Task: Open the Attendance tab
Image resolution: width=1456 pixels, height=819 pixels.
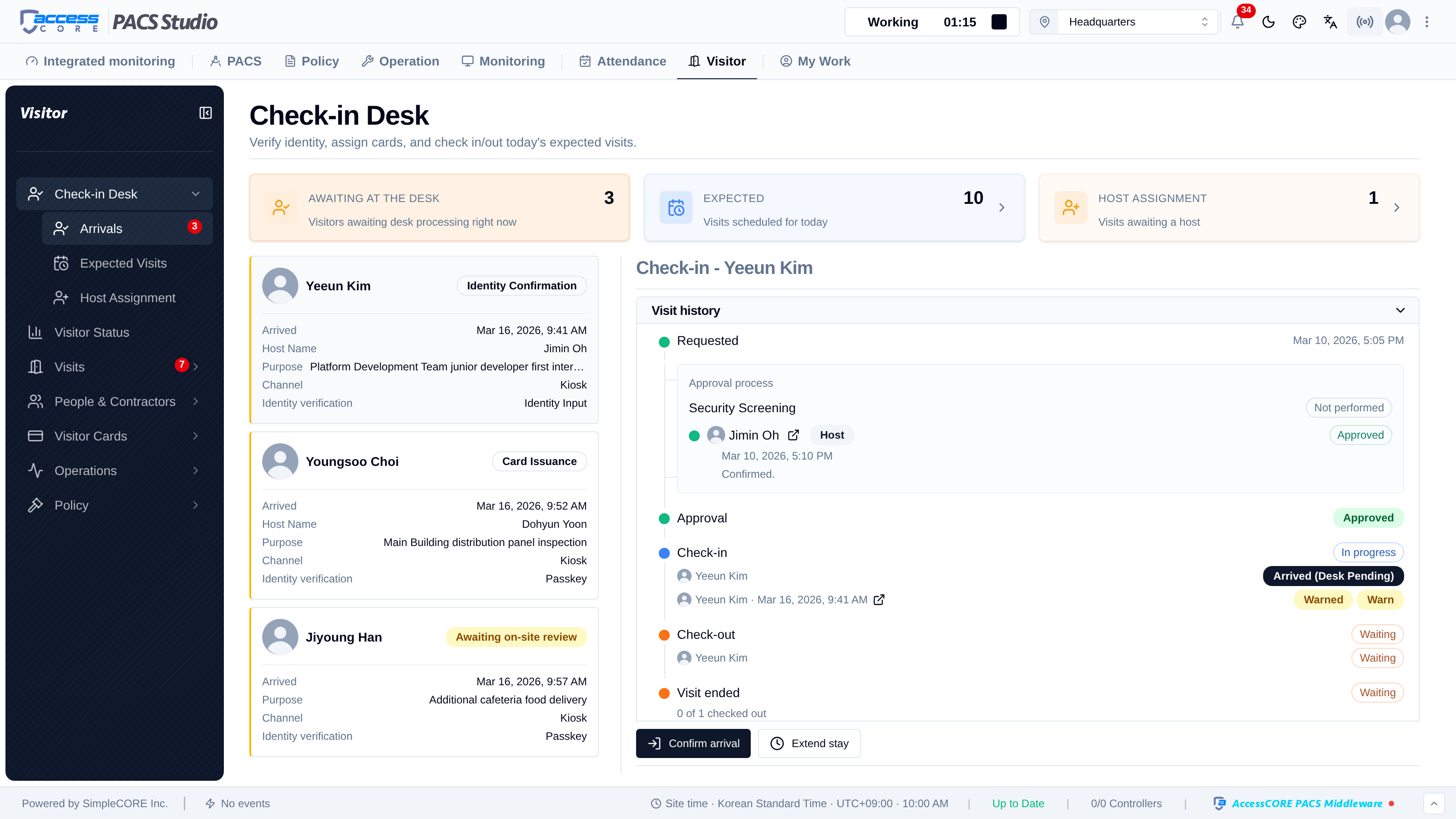Action: 623,61
